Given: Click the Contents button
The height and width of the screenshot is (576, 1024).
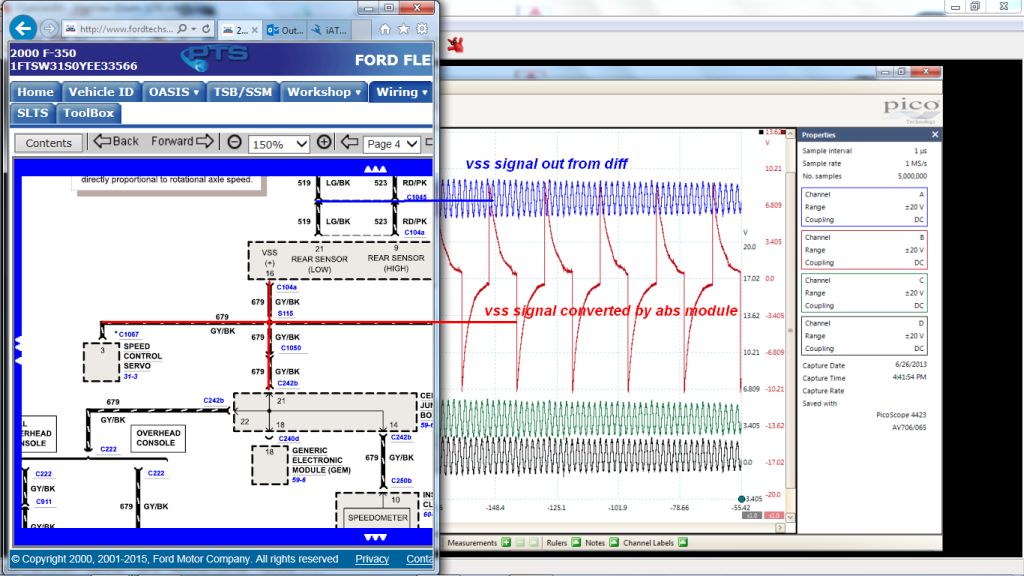Looking at the screenshot, I should click(48, 143).
